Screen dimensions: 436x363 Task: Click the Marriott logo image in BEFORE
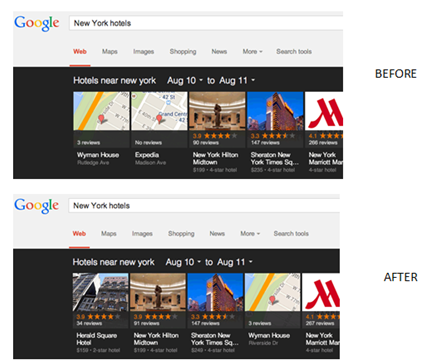point(324,111)
